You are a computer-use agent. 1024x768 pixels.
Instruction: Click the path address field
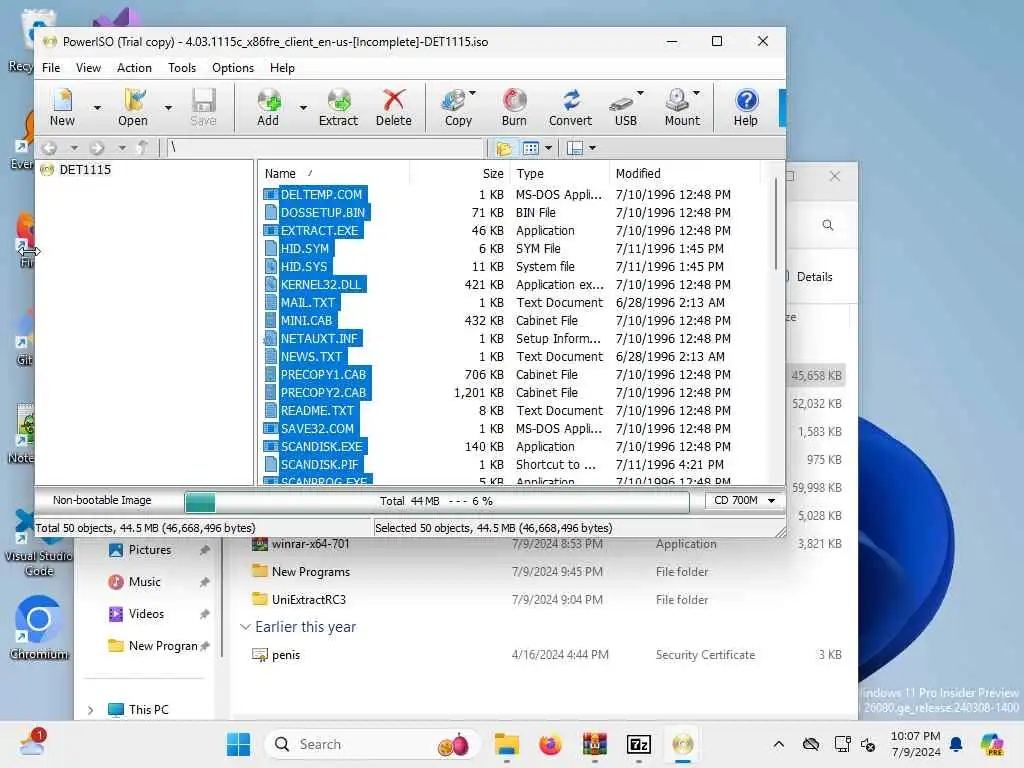[325, 148]
